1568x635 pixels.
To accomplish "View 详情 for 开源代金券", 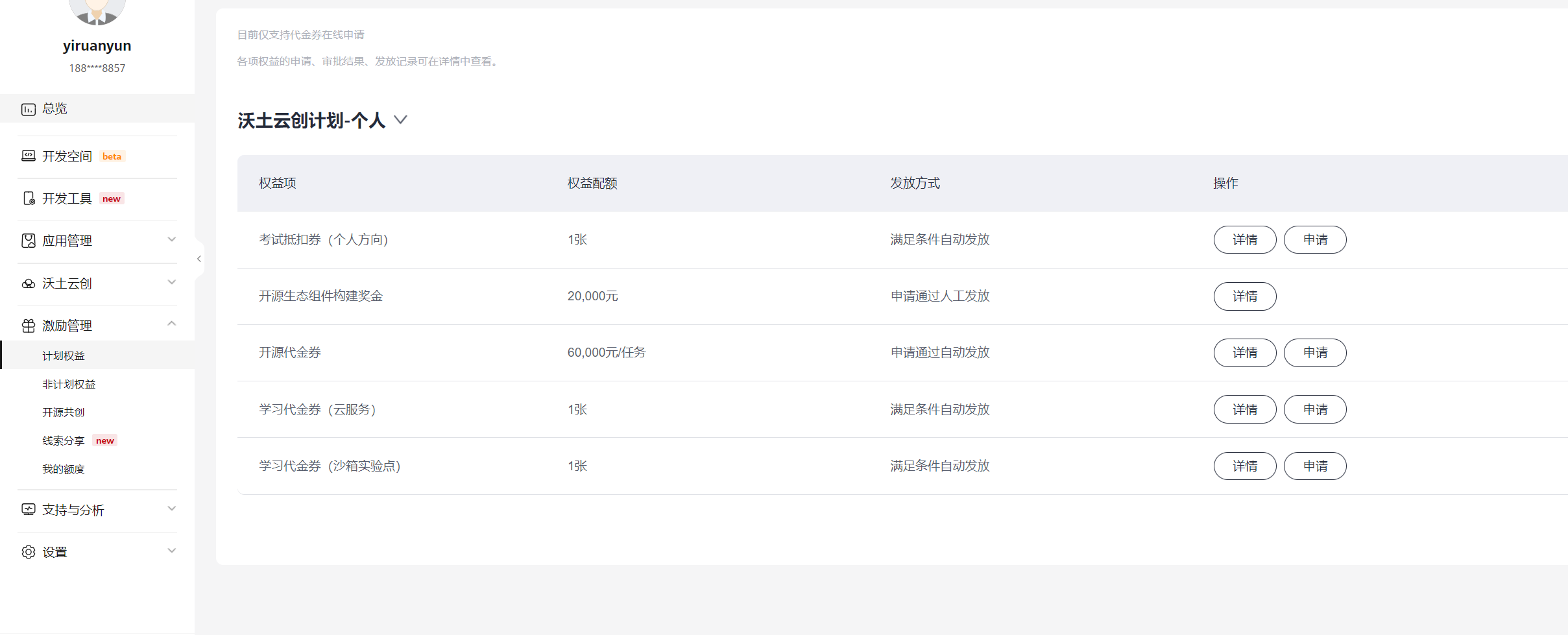I will pos(1245,353).
